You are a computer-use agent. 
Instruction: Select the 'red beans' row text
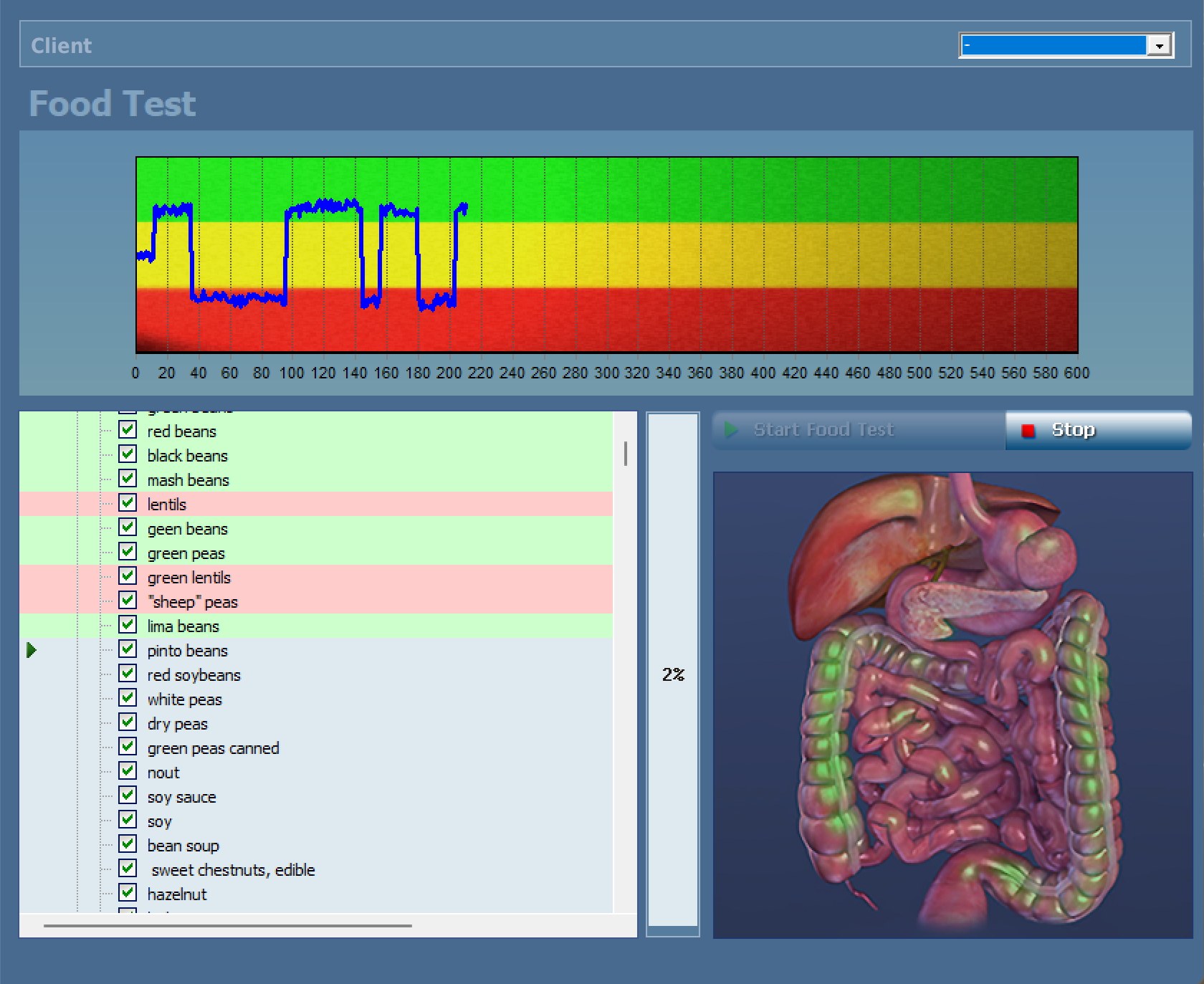[x=181, y=431]
